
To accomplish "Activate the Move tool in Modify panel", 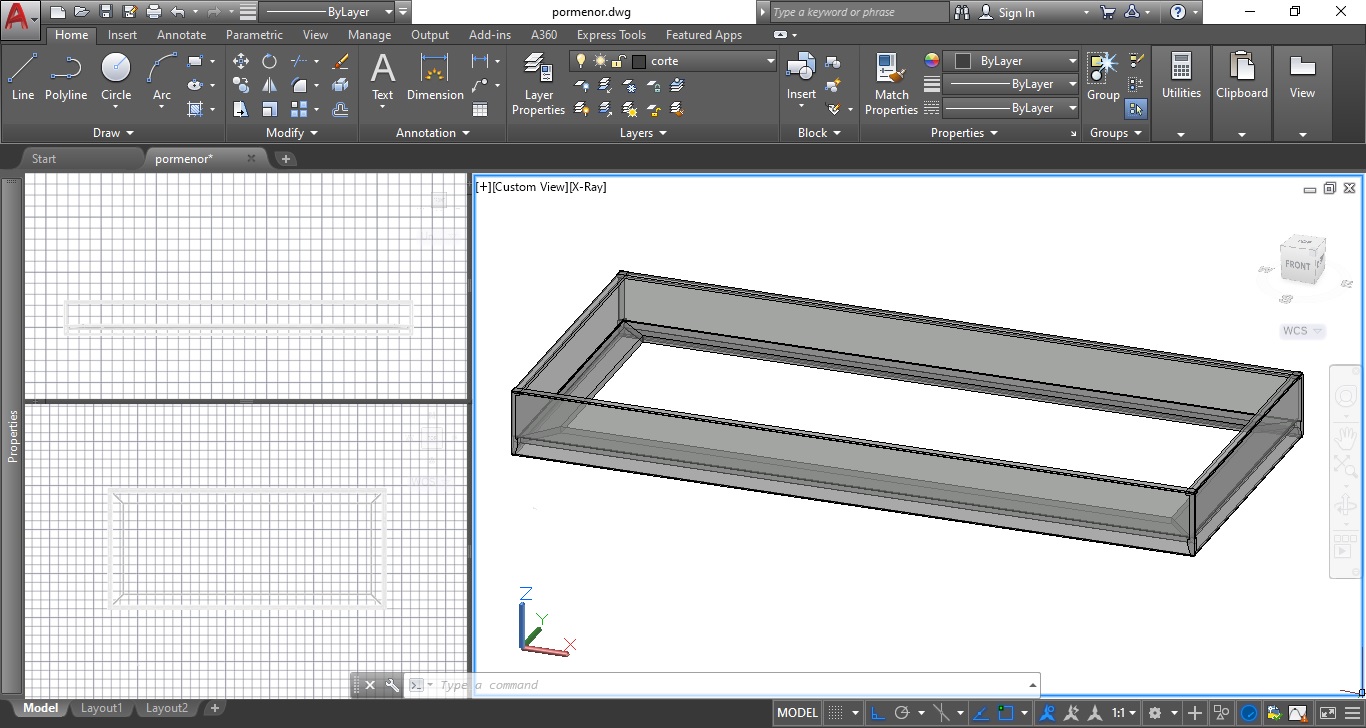I will [241, 61].
